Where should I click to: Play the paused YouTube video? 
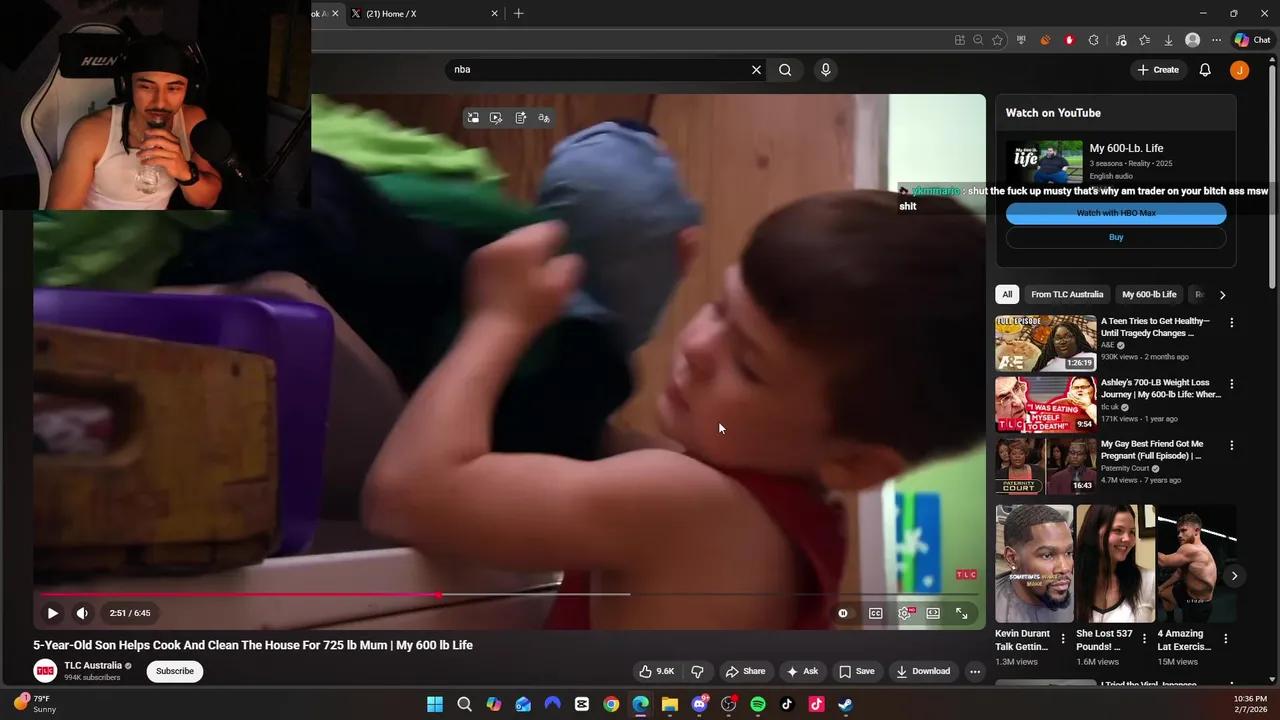pos(52,613)
